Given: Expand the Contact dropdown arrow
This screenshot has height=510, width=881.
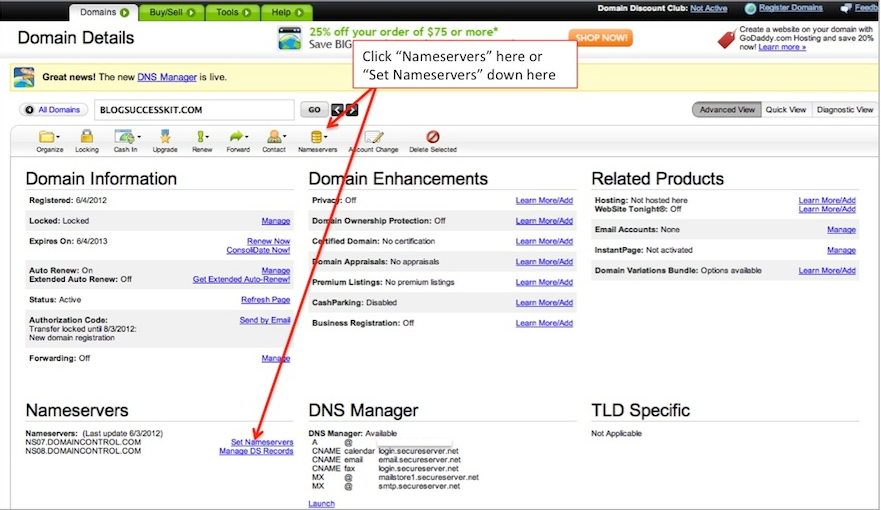Looking at the screenshot, I should 284,137.
